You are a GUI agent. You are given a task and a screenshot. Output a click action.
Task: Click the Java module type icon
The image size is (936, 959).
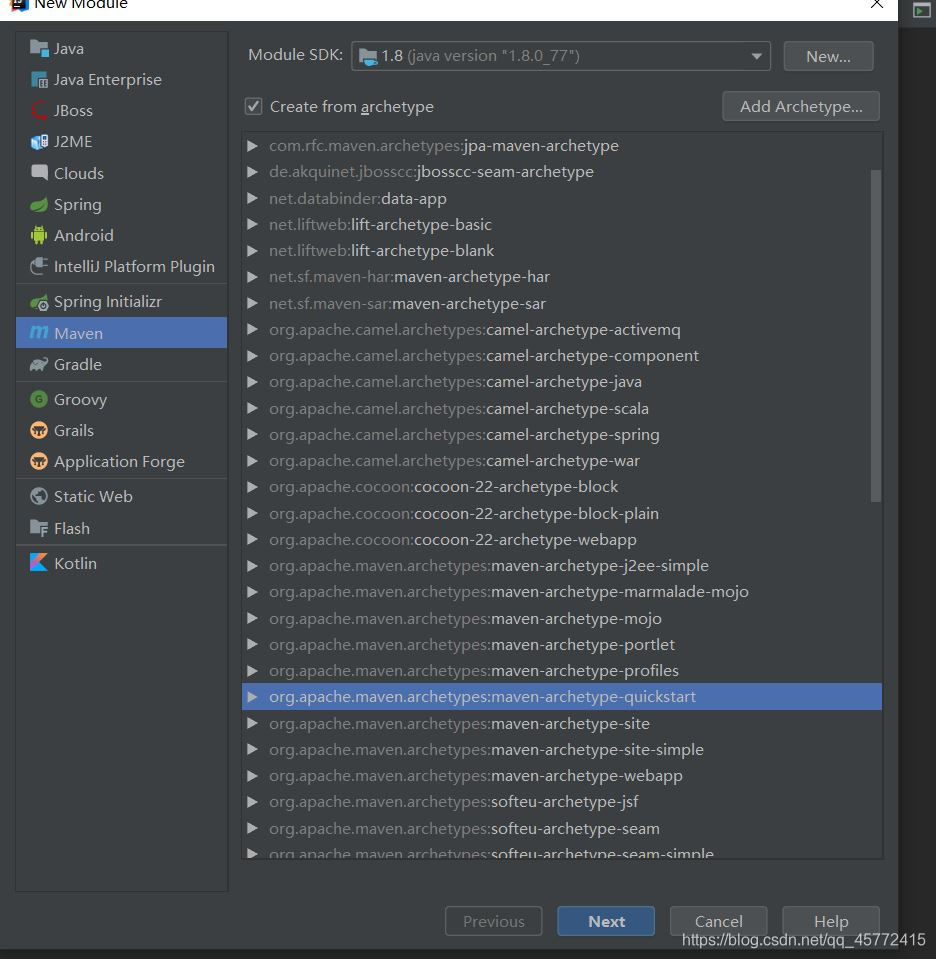coord(39,48)
